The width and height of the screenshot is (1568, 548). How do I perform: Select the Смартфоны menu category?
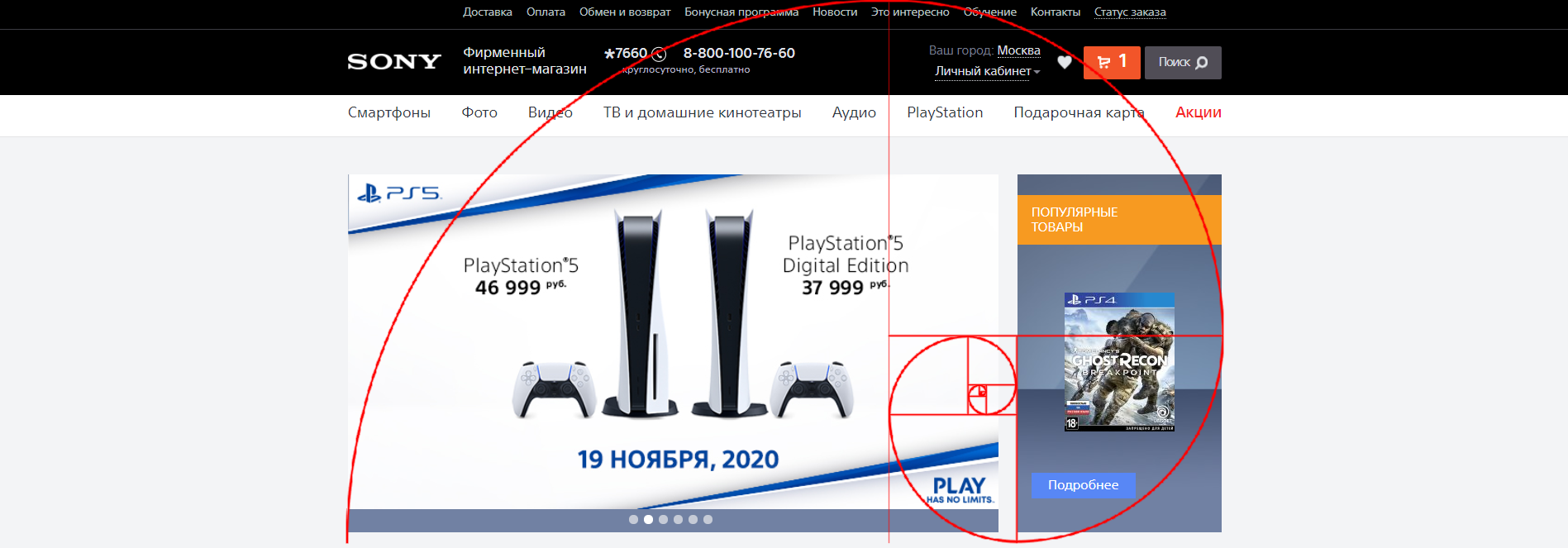pos(389,112)
